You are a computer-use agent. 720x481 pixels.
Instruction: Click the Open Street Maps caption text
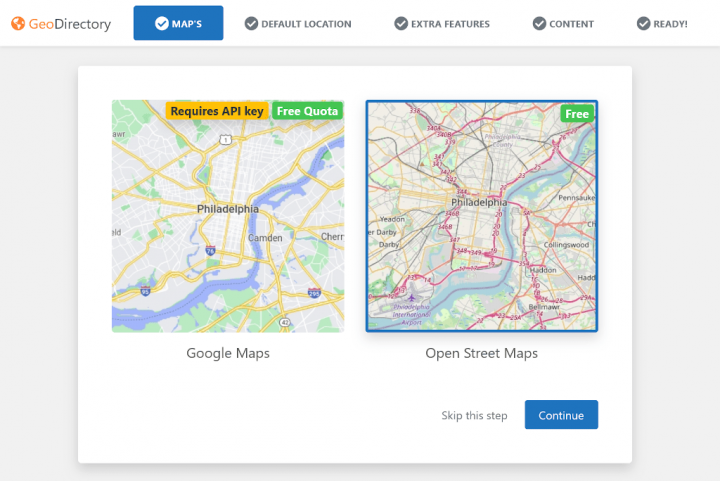481,353
